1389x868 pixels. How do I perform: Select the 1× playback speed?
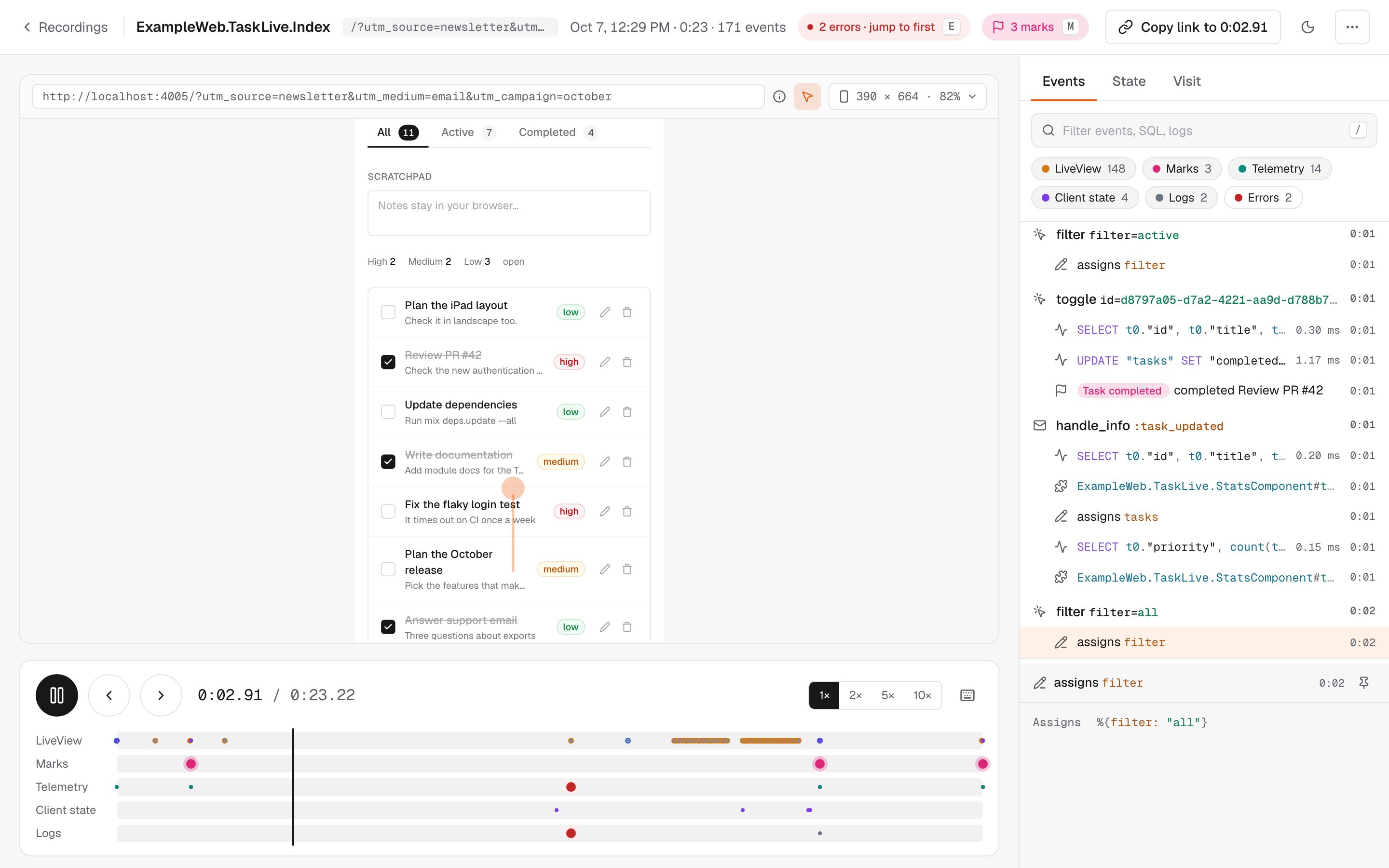(x=824, y=695)
